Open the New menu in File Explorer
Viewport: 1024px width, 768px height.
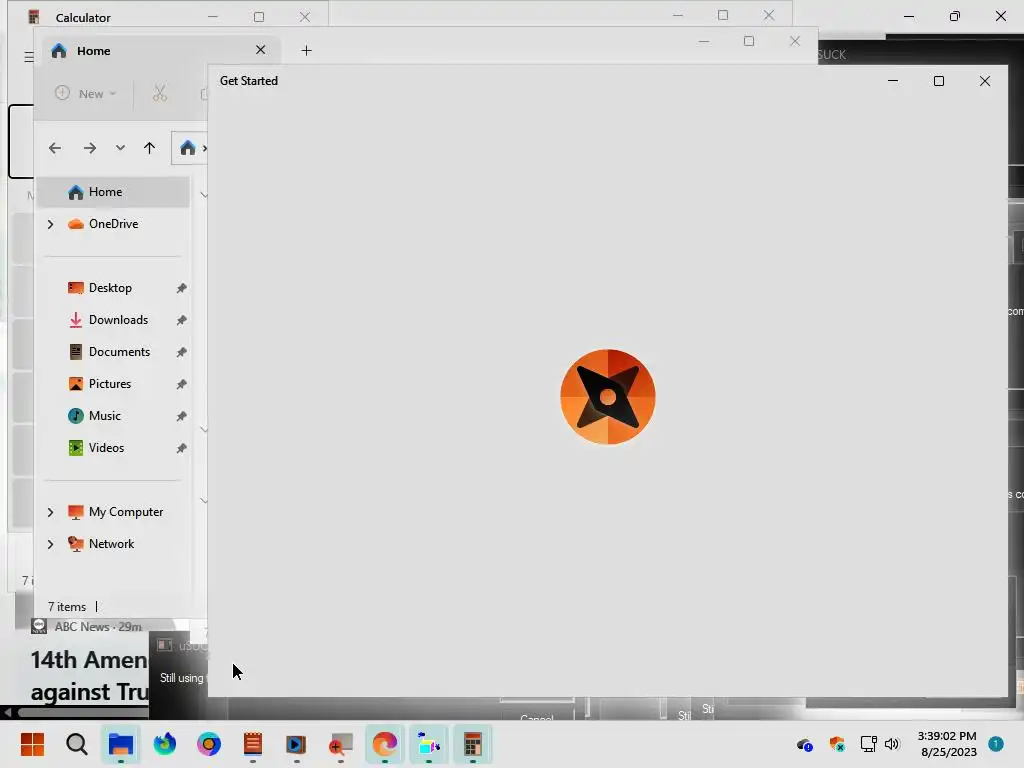(85, 93)
